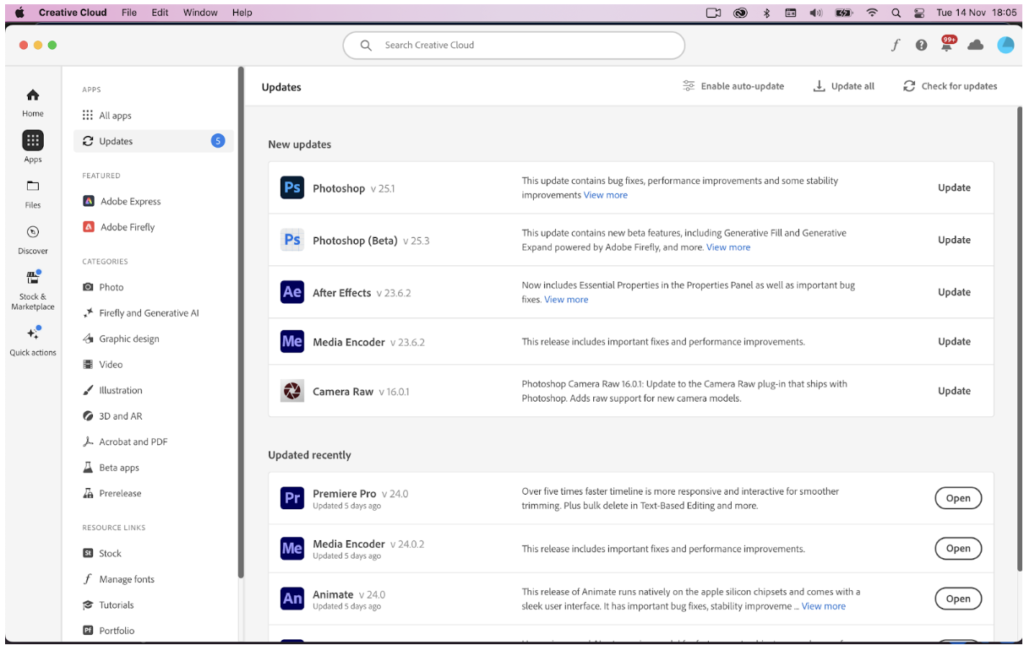
Task: Open Adobe Express from Featured list
Action: tap(122, 201)
